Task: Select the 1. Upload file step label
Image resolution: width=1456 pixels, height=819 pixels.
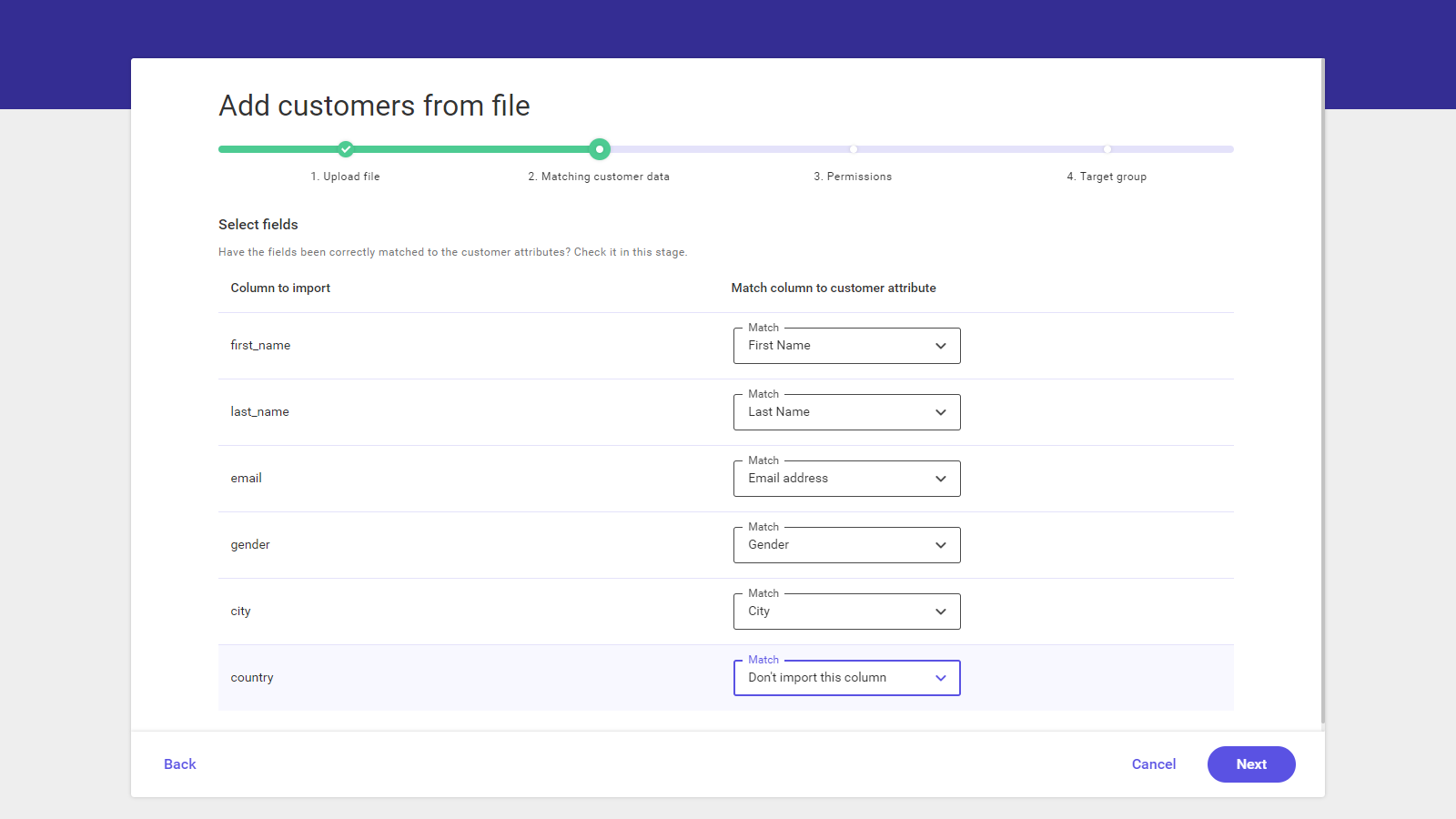Action: (x=345, y=177)
